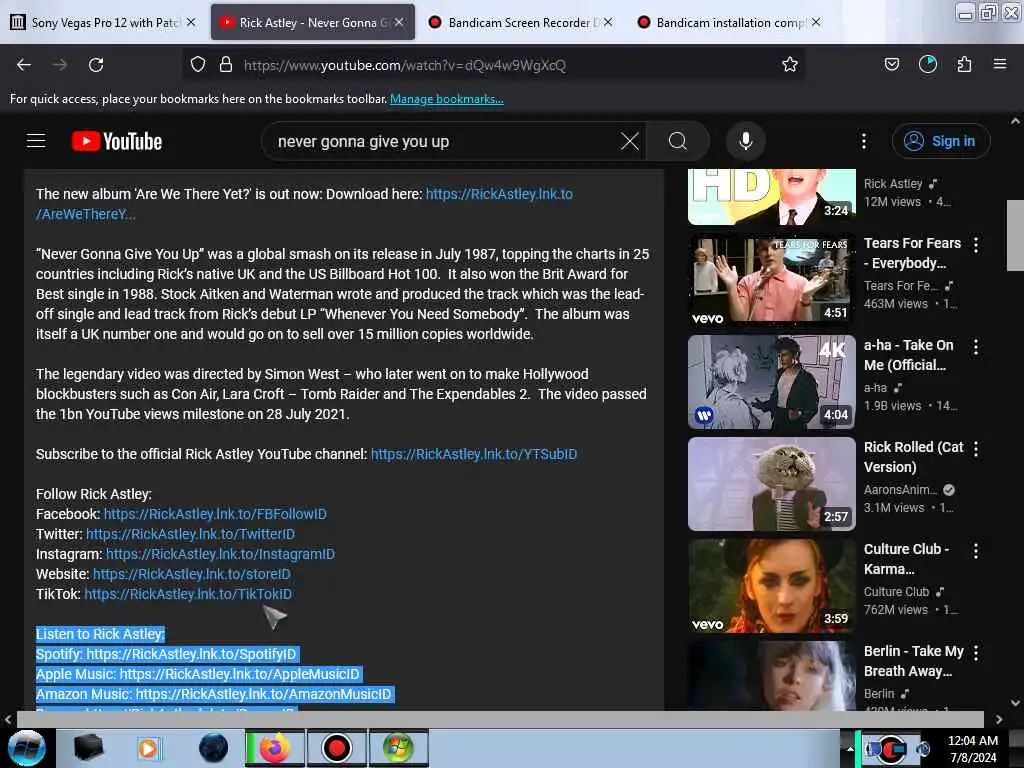1024x768 pixels.
Task: Open the AppleMusicID link
Action: click(x=239, y=674)
